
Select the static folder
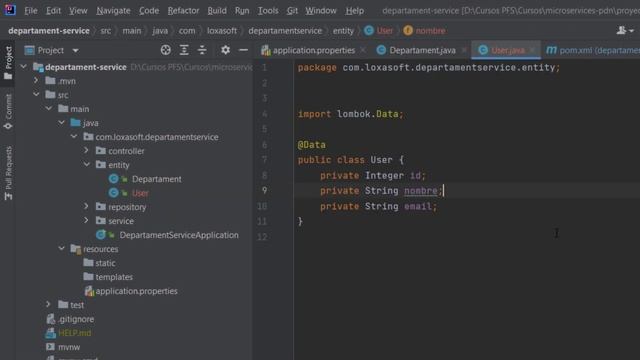(105, 263)
